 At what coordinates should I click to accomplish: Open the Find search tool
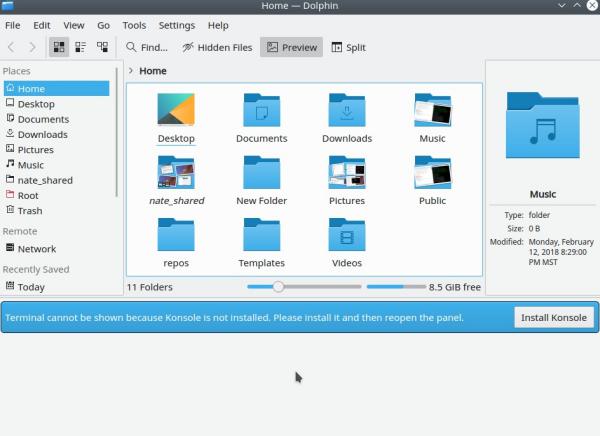coord(146,47)
